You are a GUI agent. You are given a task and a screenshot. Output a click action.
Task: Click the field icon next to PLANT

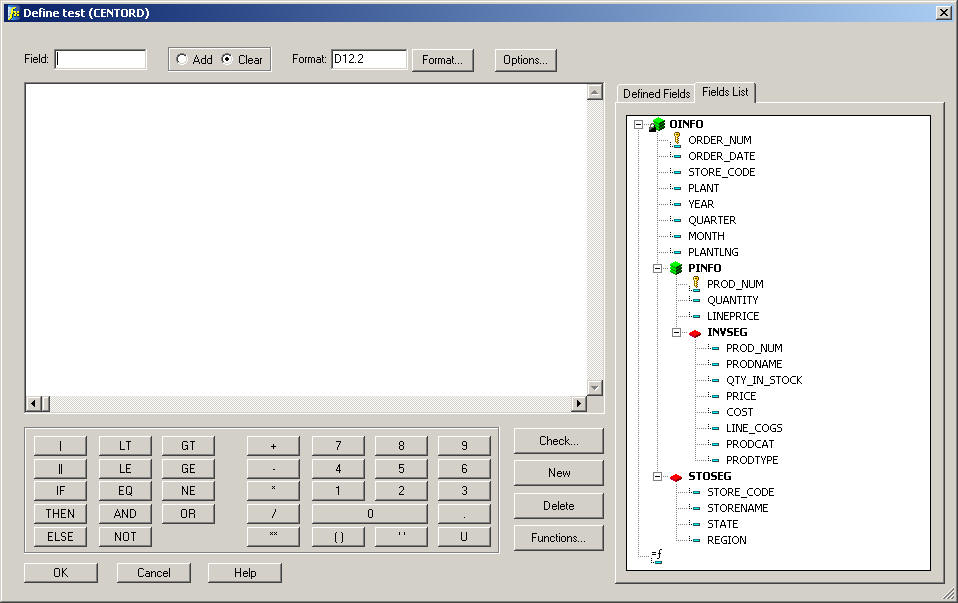point(676,188)
